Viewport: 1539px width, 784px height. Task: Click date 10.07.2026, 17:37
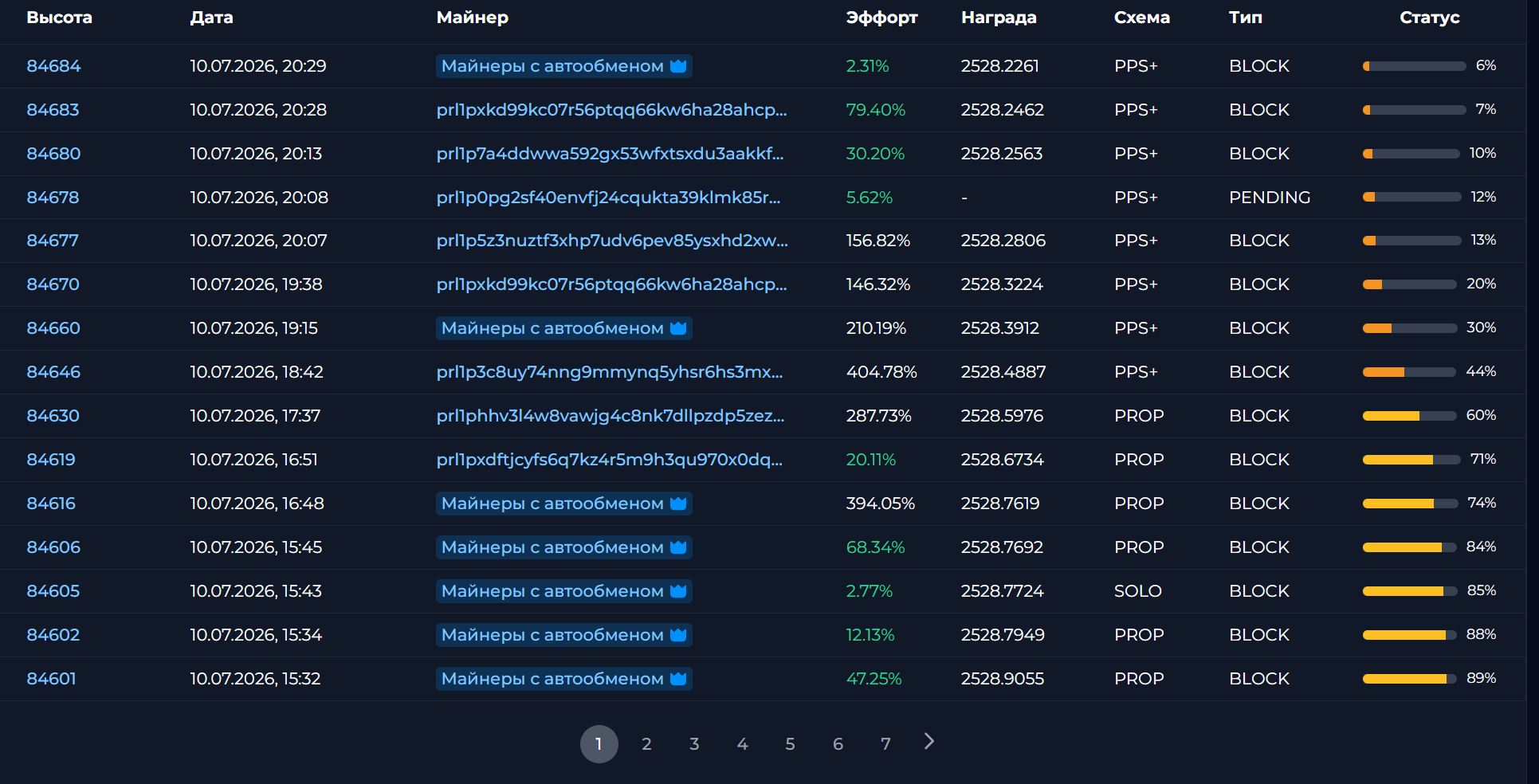pos(255,416)
